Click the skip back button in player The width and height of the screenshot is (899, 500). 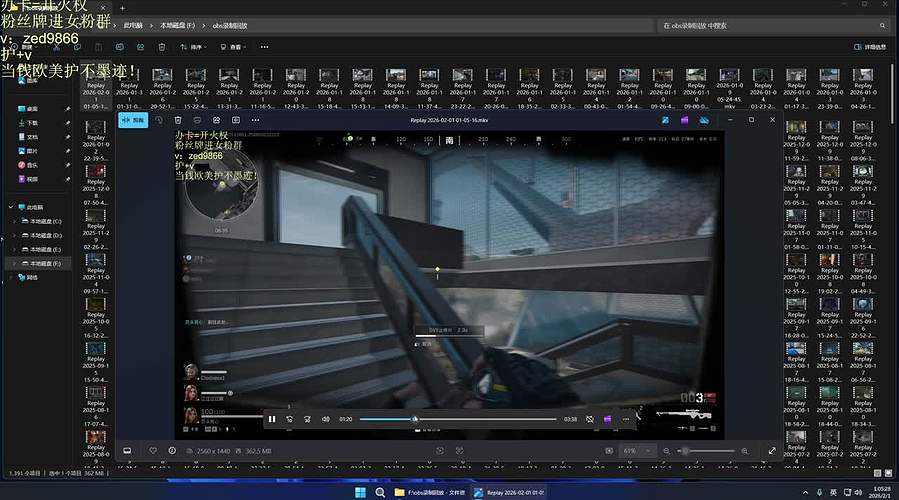290,419
